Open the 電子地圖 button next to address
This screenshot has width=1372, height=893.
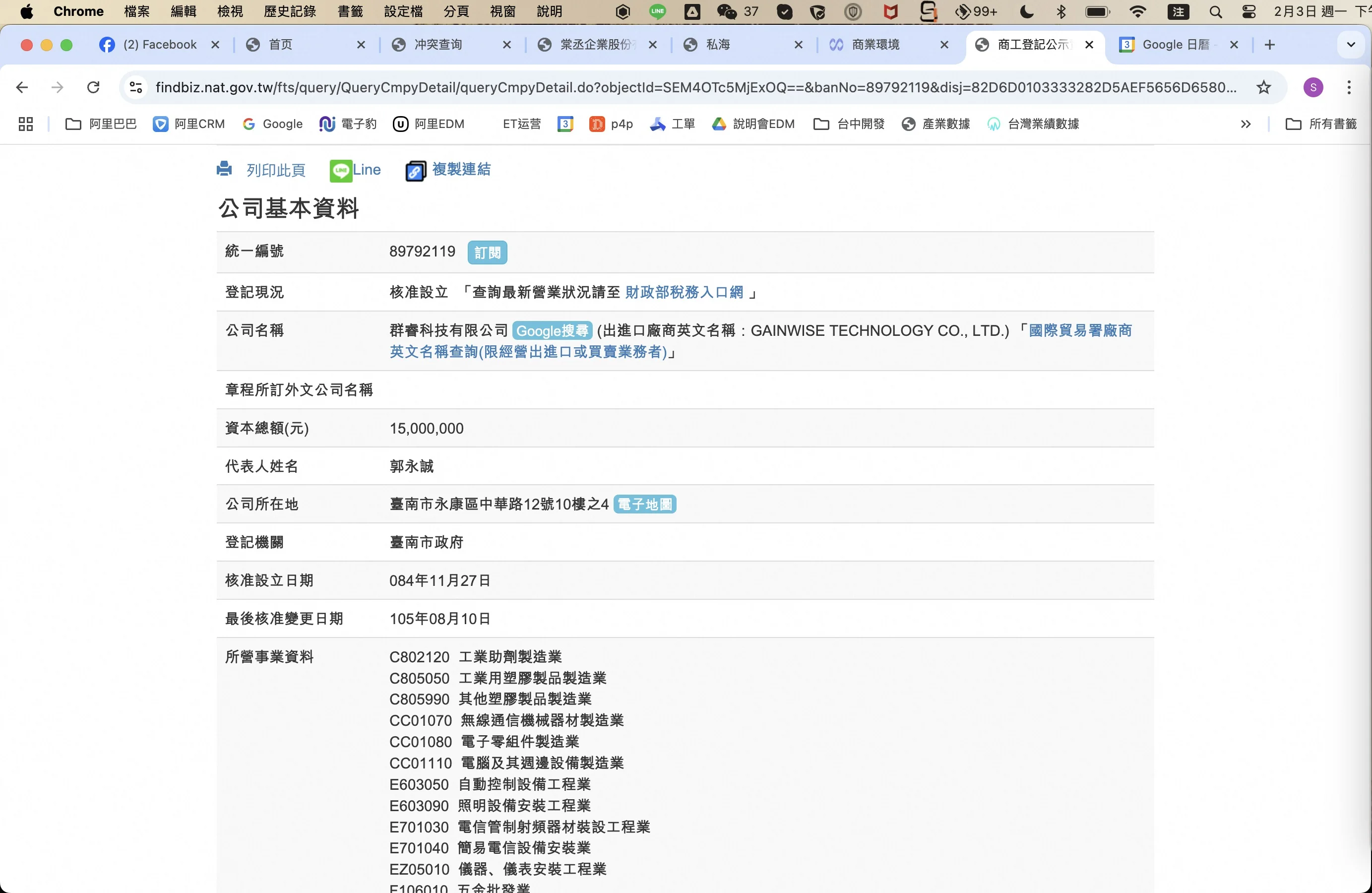coord(644,505)
